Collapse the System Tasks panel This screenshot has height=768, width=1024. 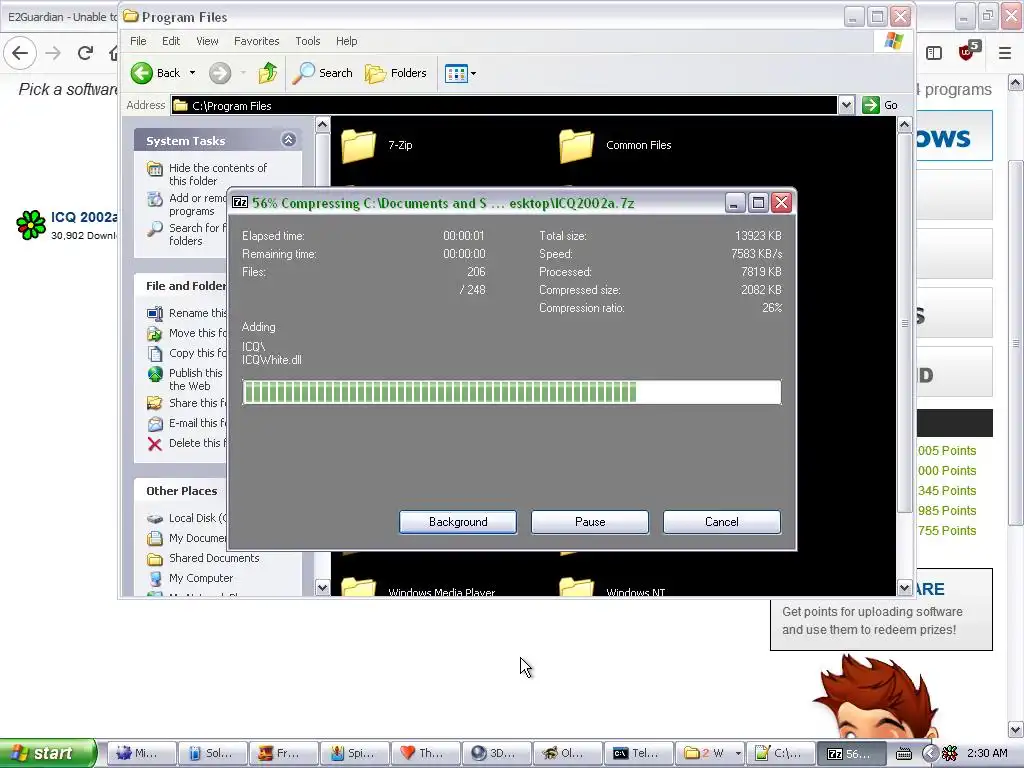(x=288, y=140)
